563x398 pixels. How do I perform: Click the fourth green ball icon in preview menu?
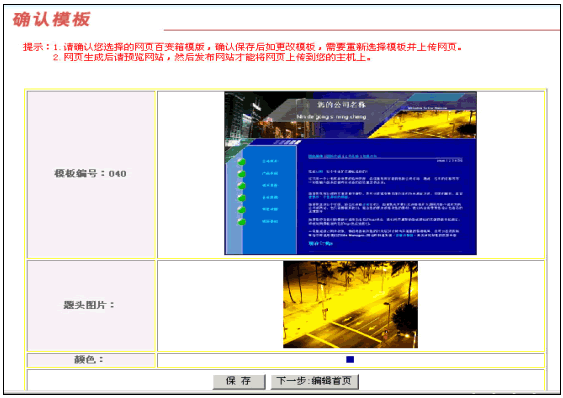pos(241,198)
